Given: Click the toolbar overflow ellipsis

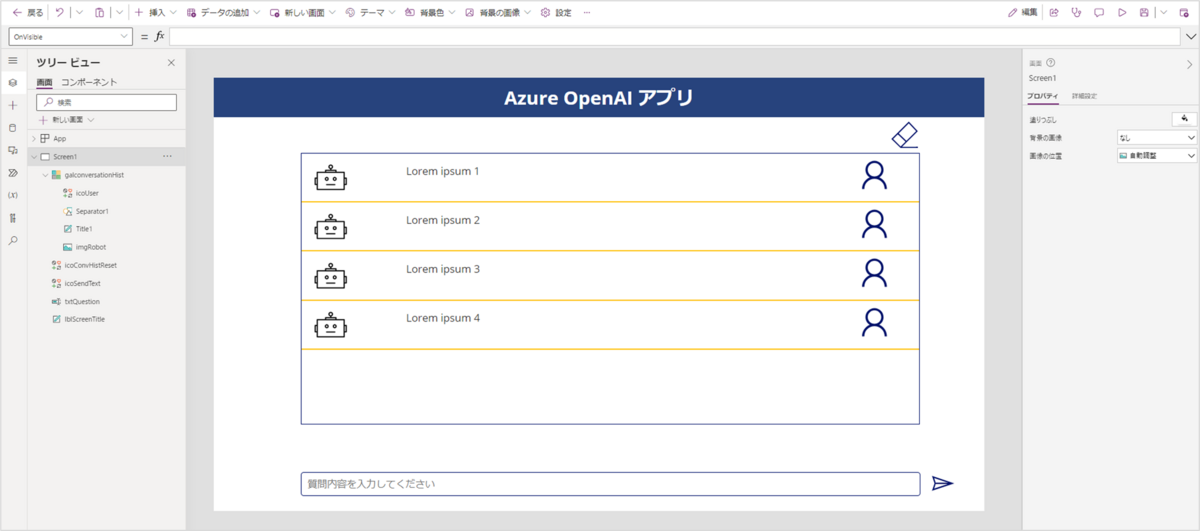Looking at the screenshot, I should click(586, 12).
